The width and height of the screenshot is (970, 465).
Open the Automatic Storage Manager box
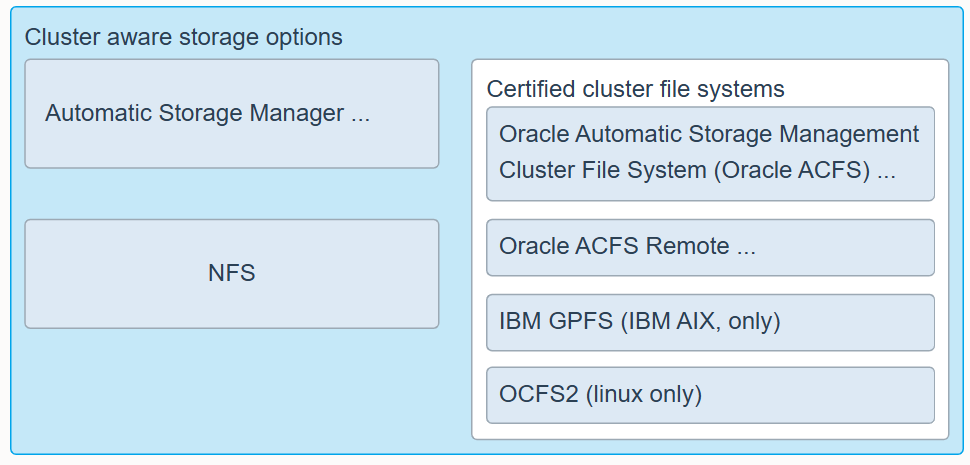click(x=231, y=114)
